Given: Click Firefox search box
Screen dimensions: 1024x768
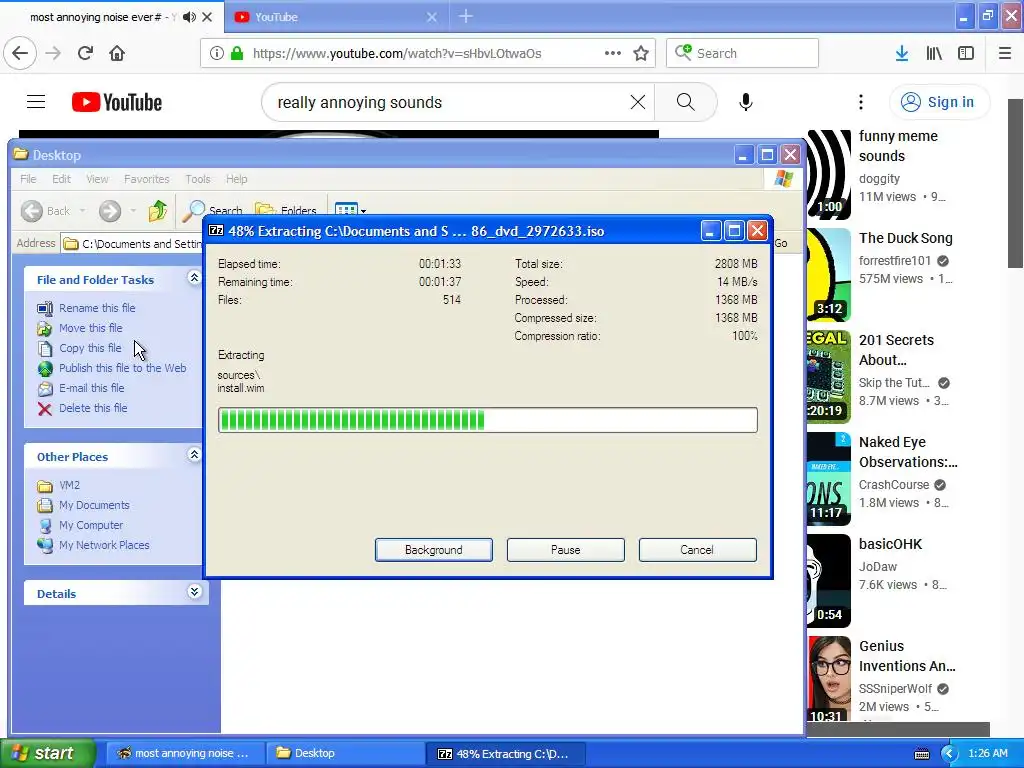Looking at the screenshot, I should pyautogui.click(x=743, y=53).
